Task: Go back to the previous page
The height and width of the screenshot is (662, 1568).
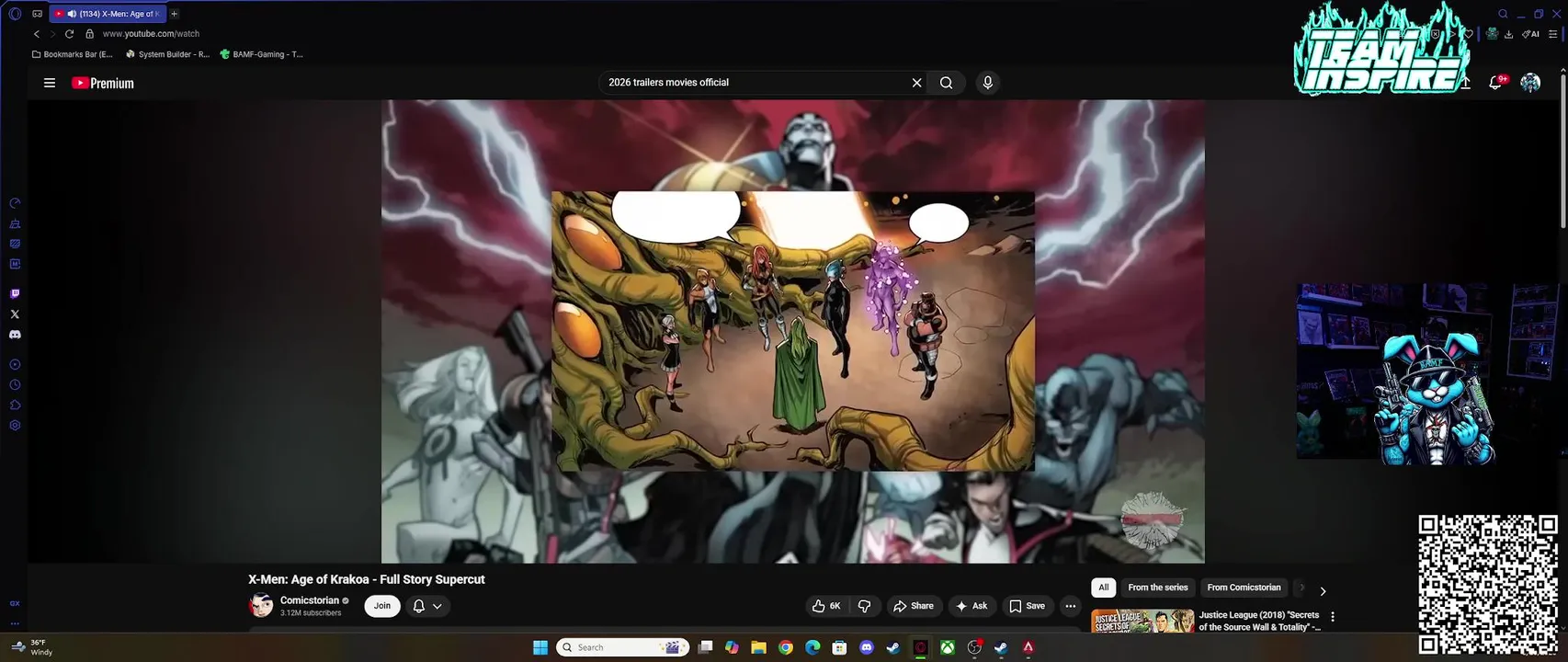Action: click(x=37, y=34)
